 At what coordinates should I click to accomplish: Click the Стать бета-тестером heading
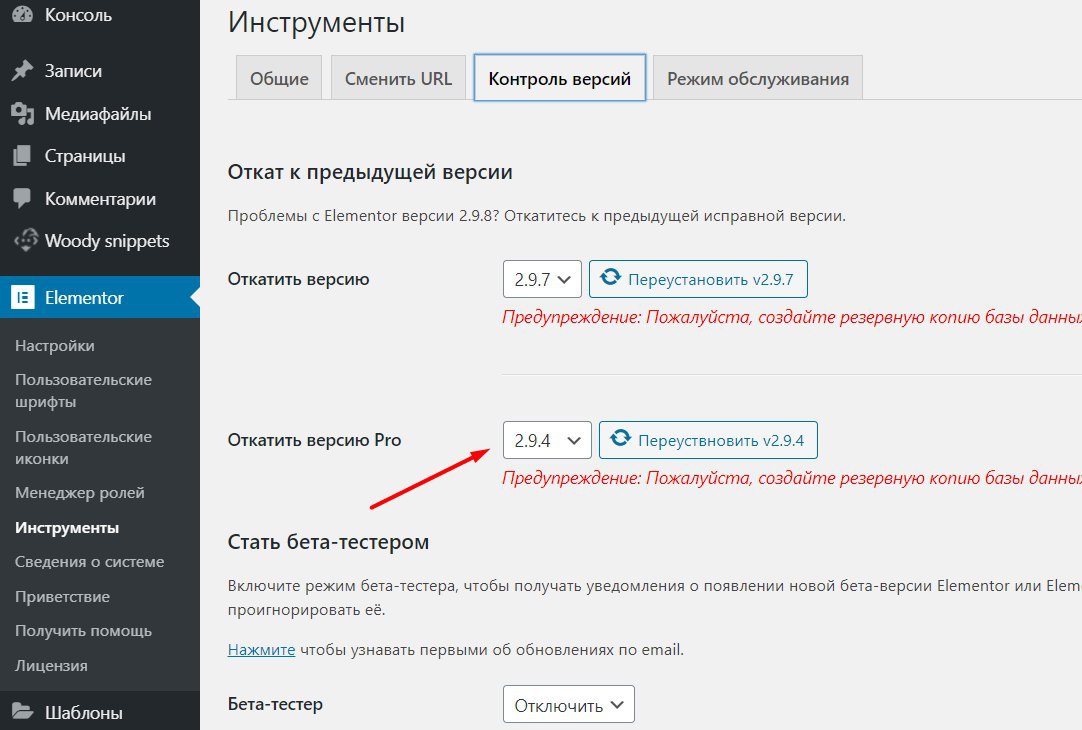coord(328,542)
